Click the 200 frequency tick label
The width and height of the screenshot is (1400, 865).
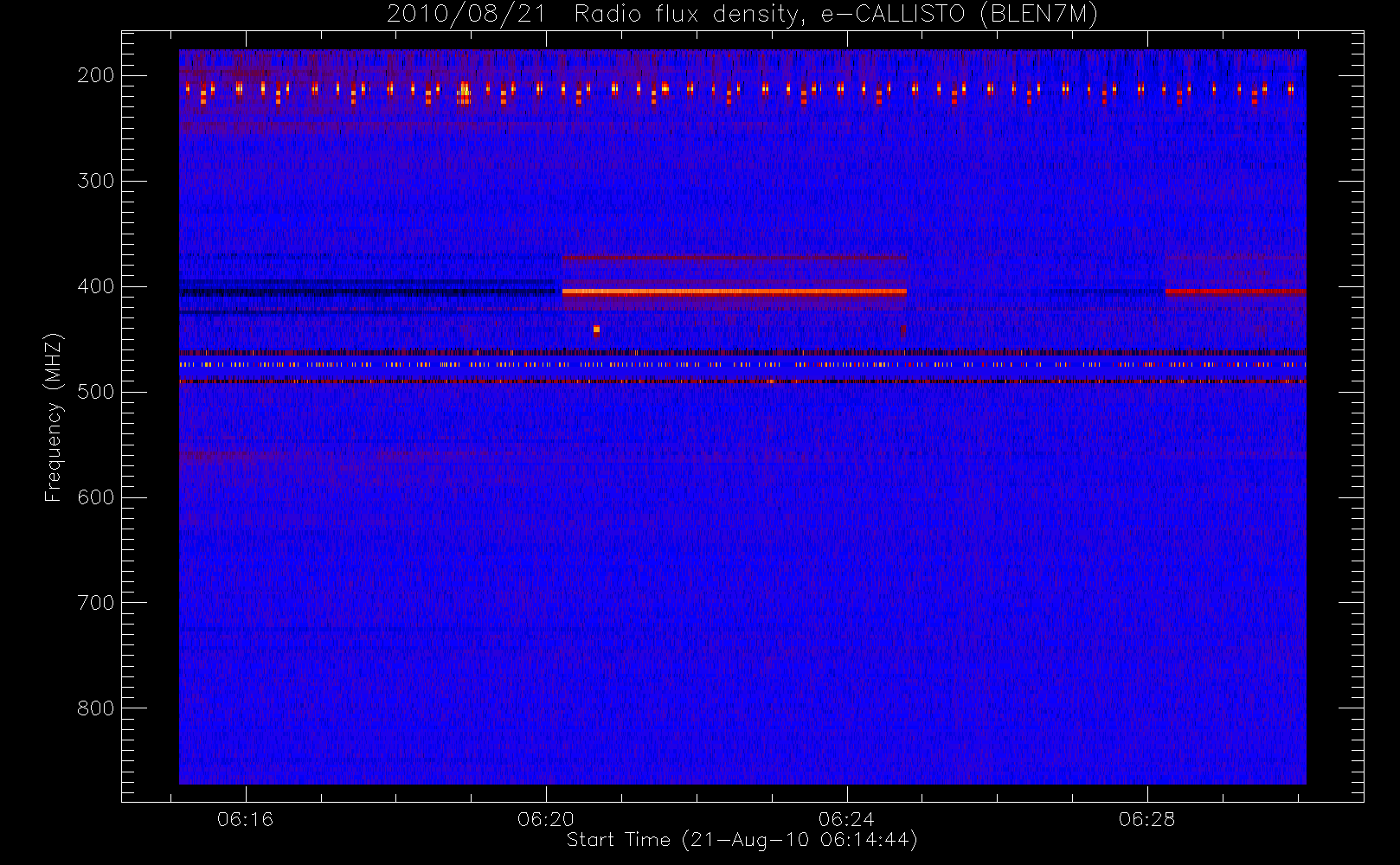(x=96, y=75)
